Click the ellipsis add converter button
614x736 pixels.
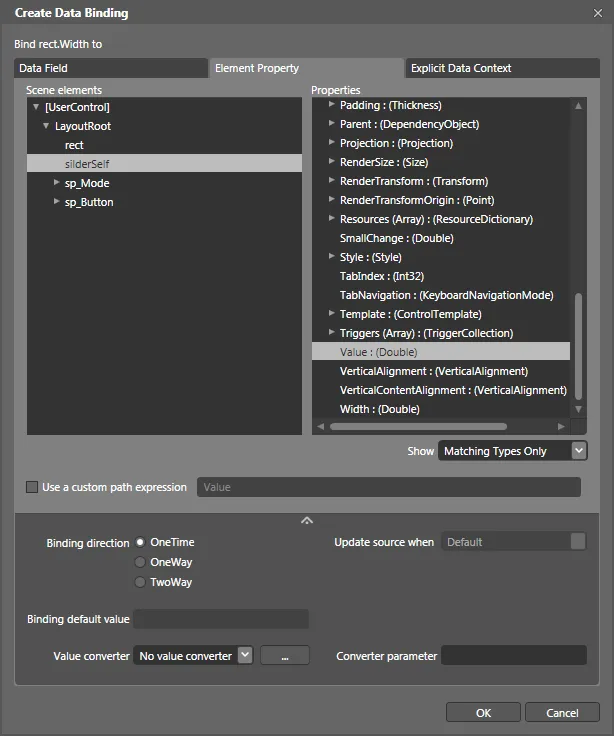[284, 655]
